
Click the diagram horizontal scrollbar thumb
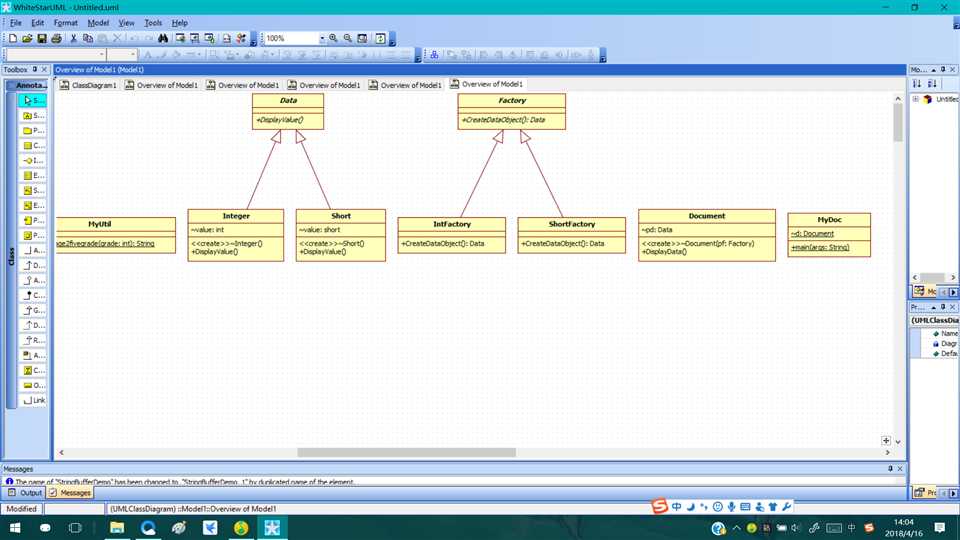tap(407, 452)
